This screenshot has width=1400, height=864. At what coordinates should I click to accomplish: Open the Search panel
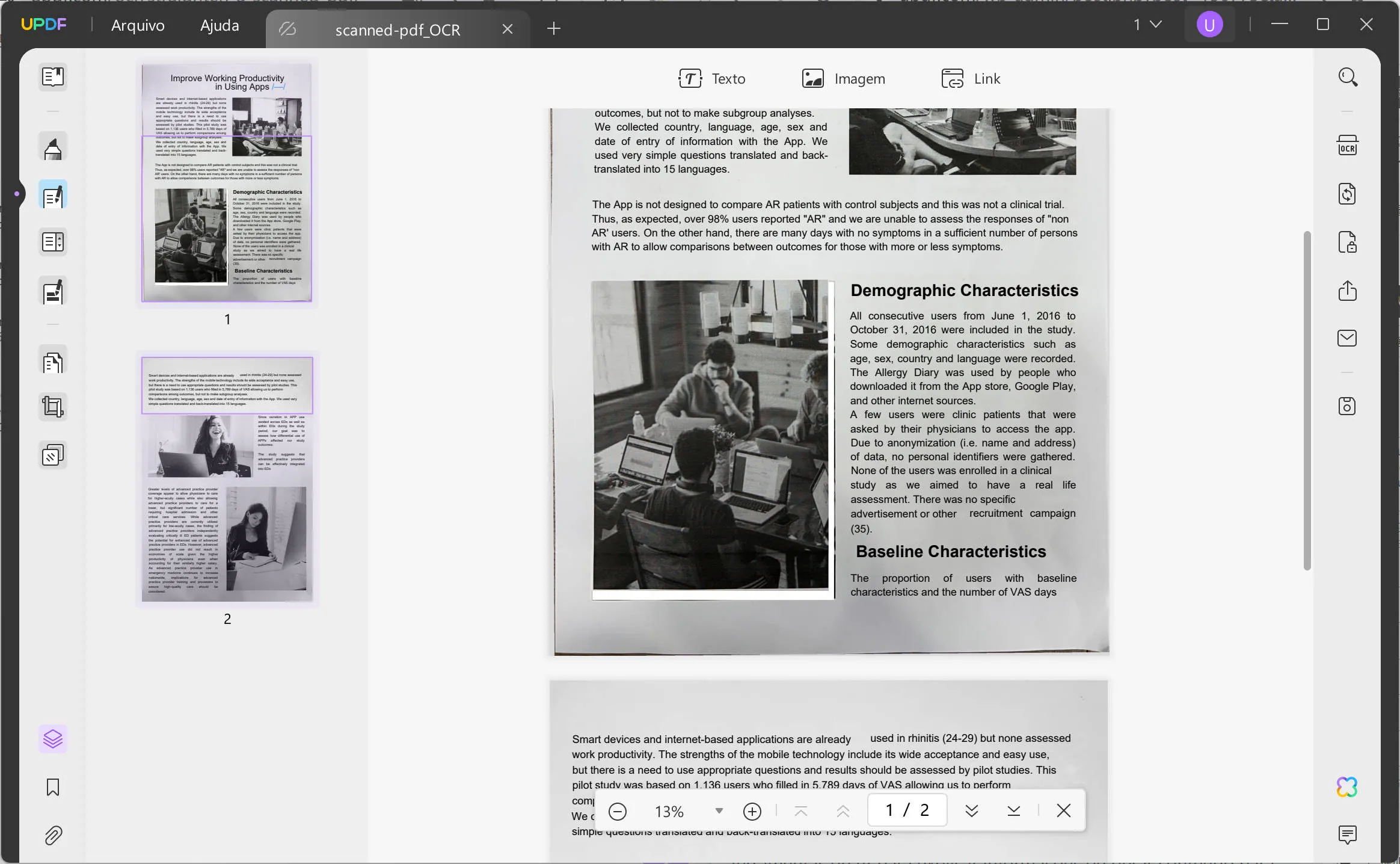(1347, 77)
